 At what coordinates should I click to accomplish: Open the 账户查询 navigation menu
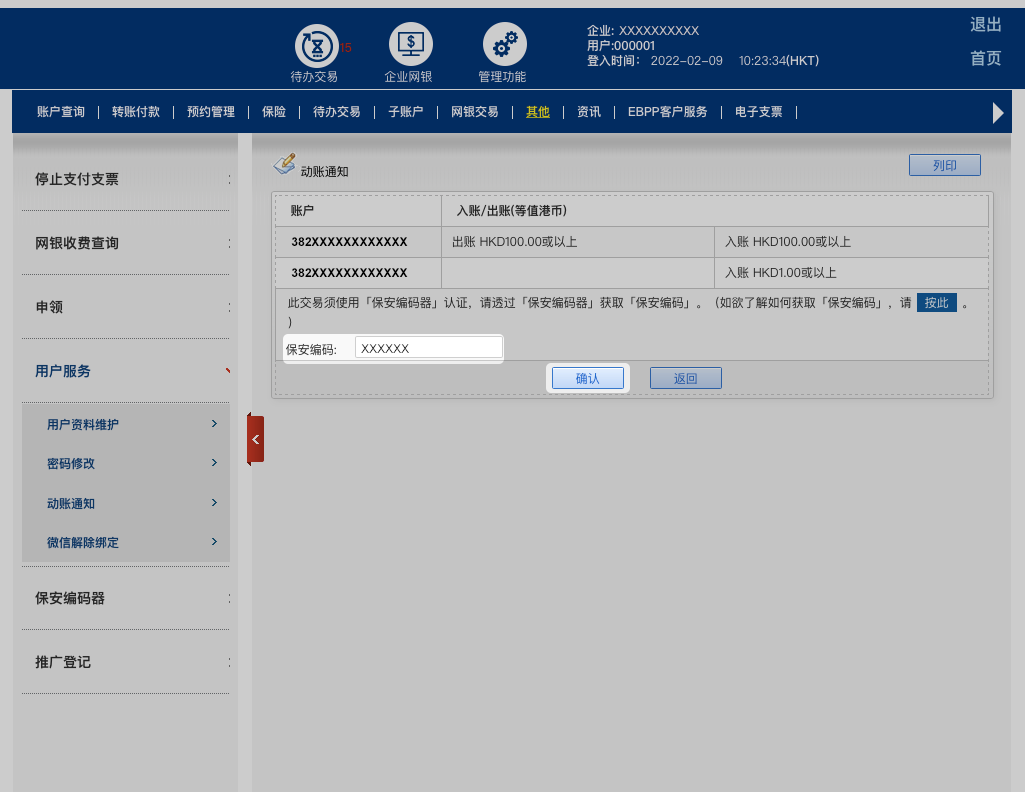[x=61, y=112]
